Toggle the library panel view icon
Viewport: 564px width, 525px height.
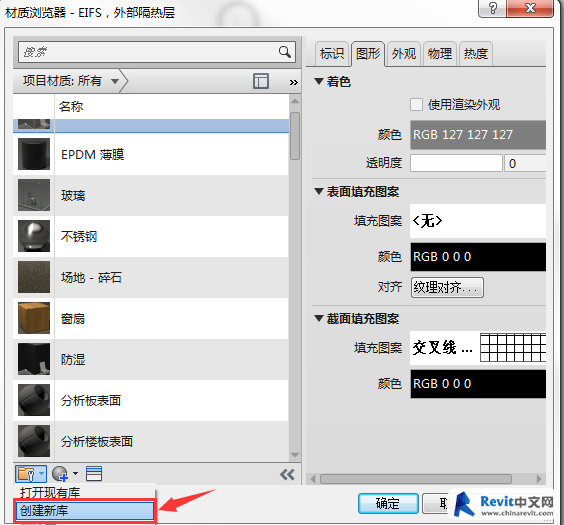pyautogui.click(x=261, y=81)
